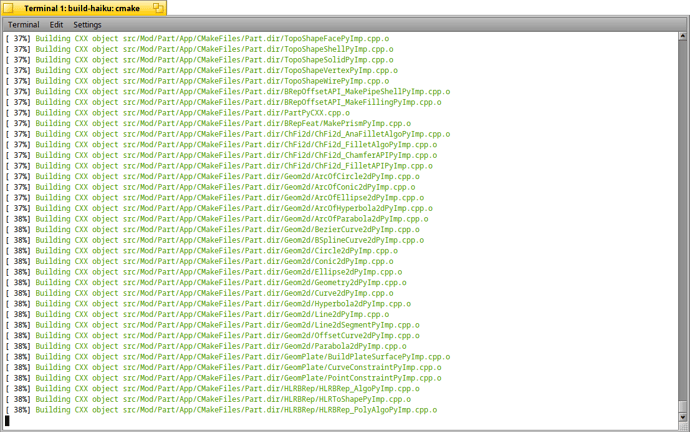The image size is (690, 432).
Task: Click the scrollbar up arrow
Action: click(683, 36)
